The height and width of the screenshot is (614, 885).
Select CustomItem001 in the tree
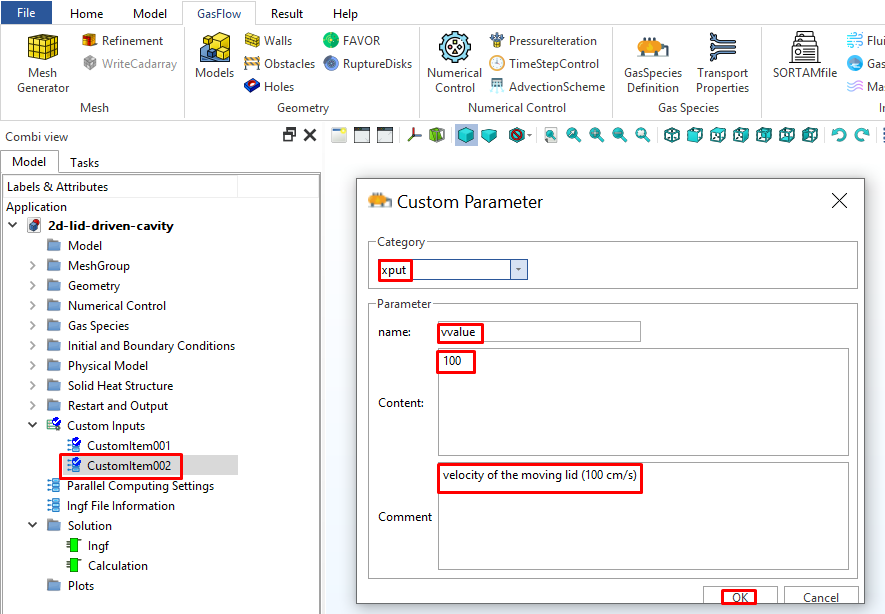[128, 446]
